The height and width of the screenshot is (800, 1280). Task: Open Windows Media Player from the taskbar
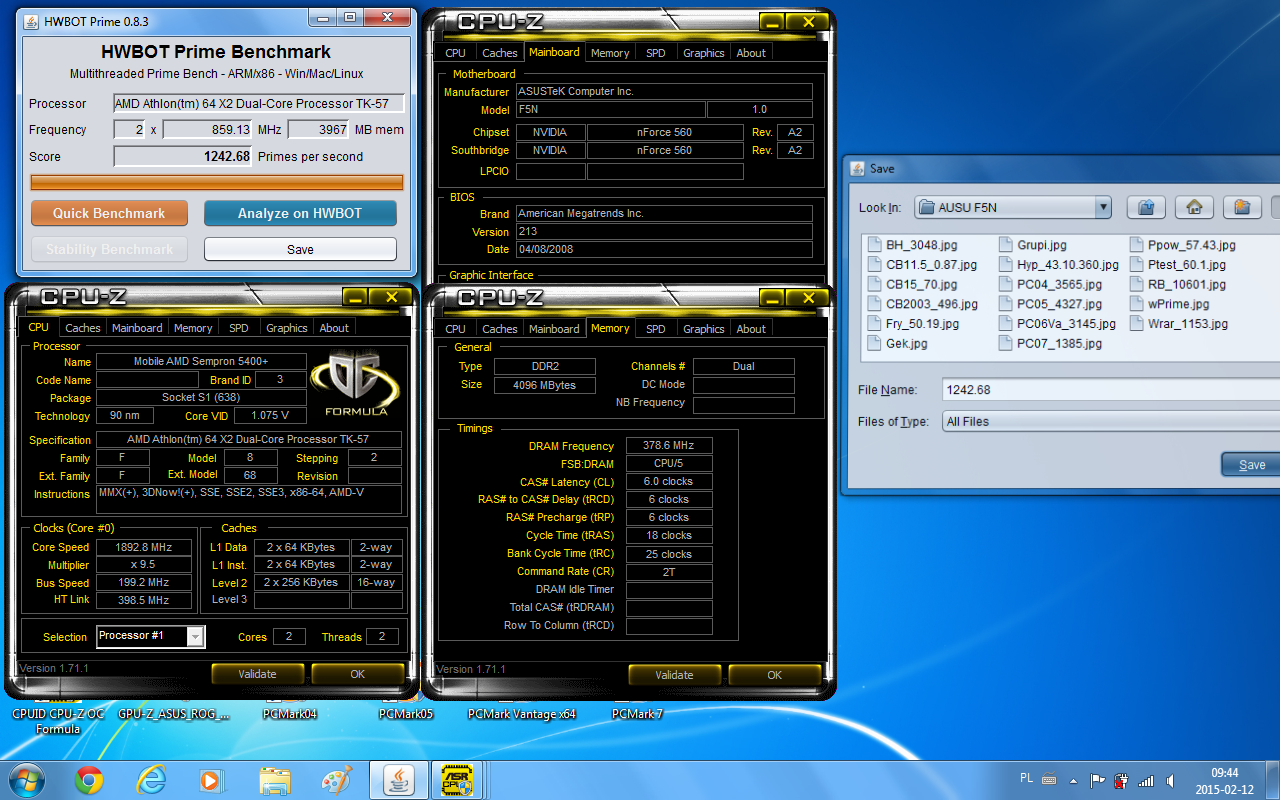pyautogui.click(x=211, y=780)
